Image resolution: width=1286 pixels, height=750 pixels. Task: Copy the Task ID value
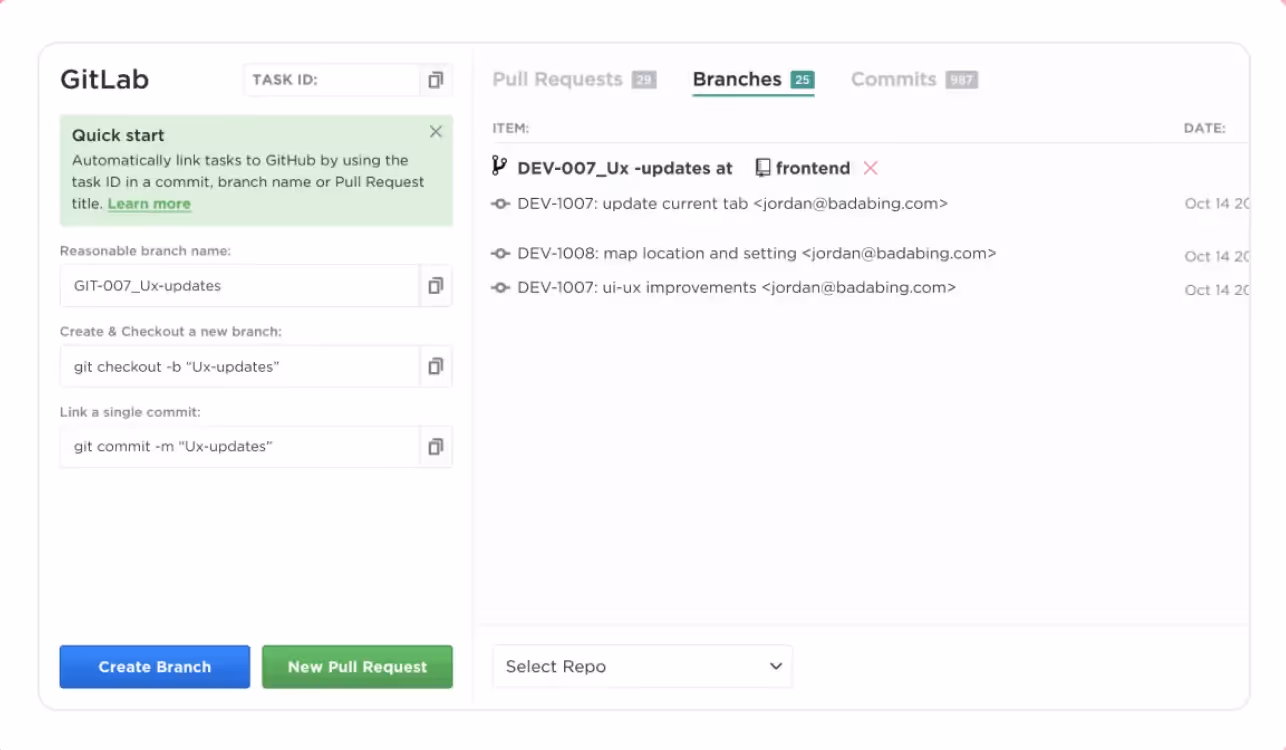click(x=435, y=80)
